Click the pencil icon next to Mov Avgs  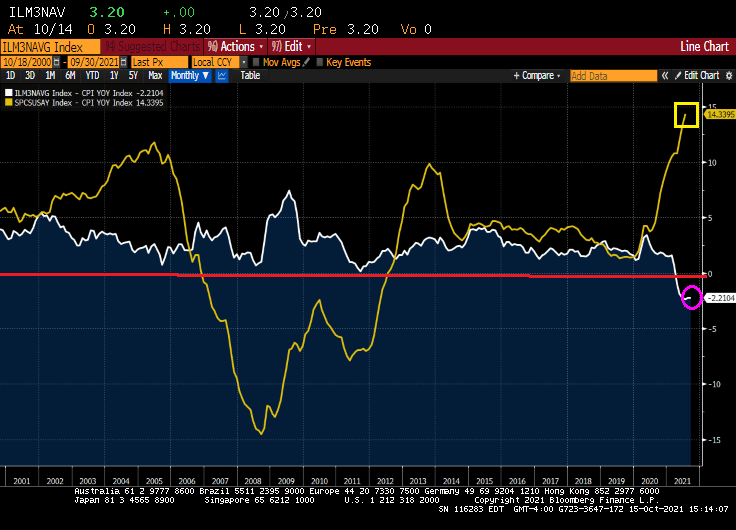pyautogui.click(x=308, y=62)
